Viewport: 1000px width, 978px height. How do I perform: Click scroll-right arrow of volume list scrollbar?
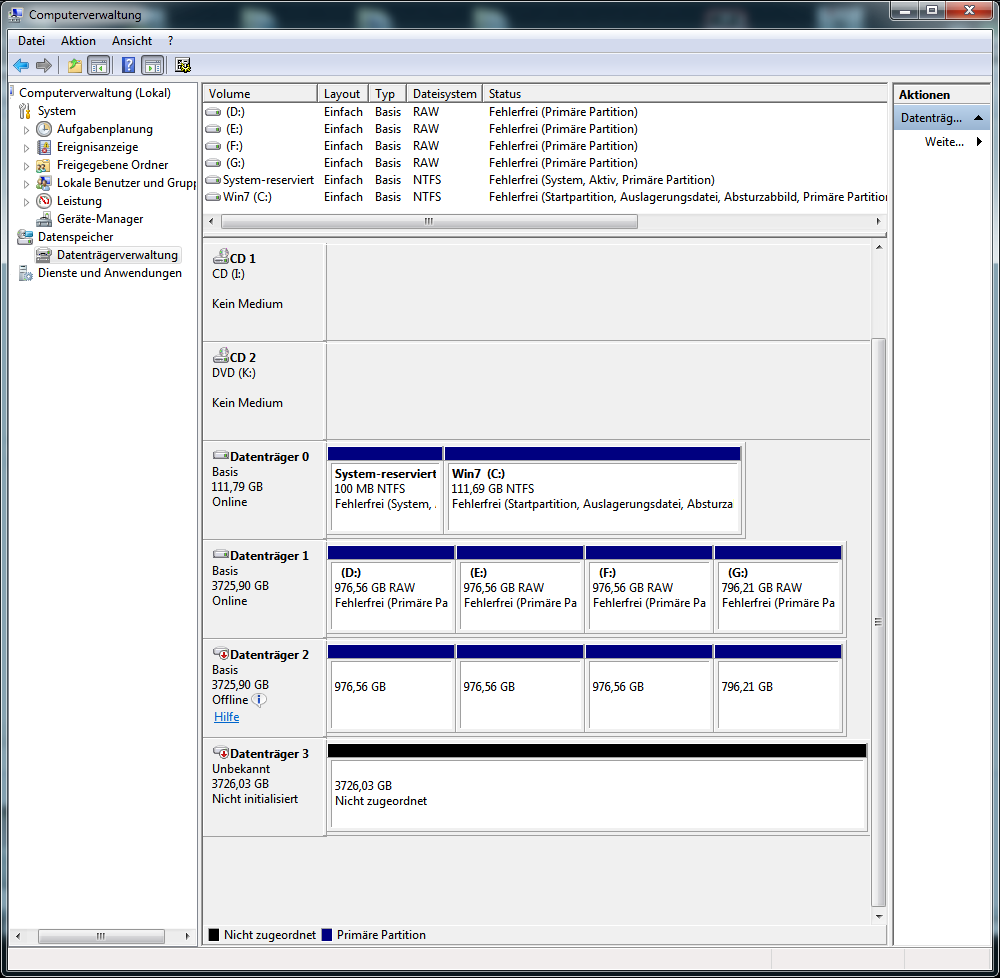point(878,221)
